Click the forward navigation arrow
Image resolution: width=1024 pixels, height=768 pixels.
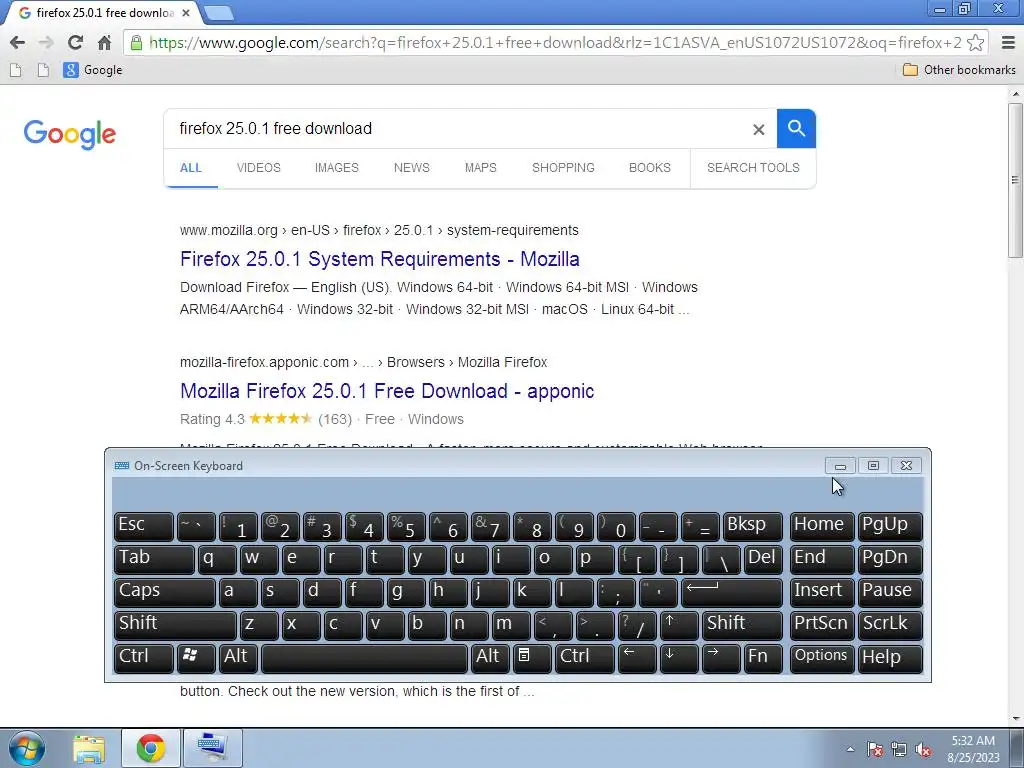(46, 43)
